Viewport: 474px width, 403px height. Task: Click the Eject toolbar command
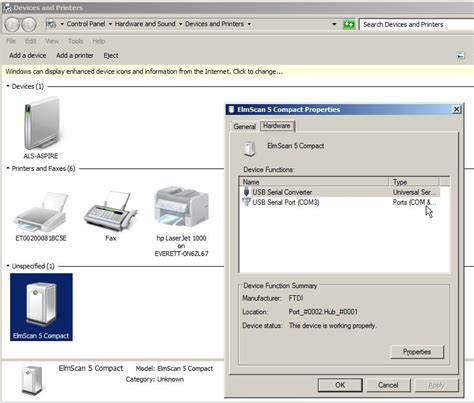click(x=111, y=55)
